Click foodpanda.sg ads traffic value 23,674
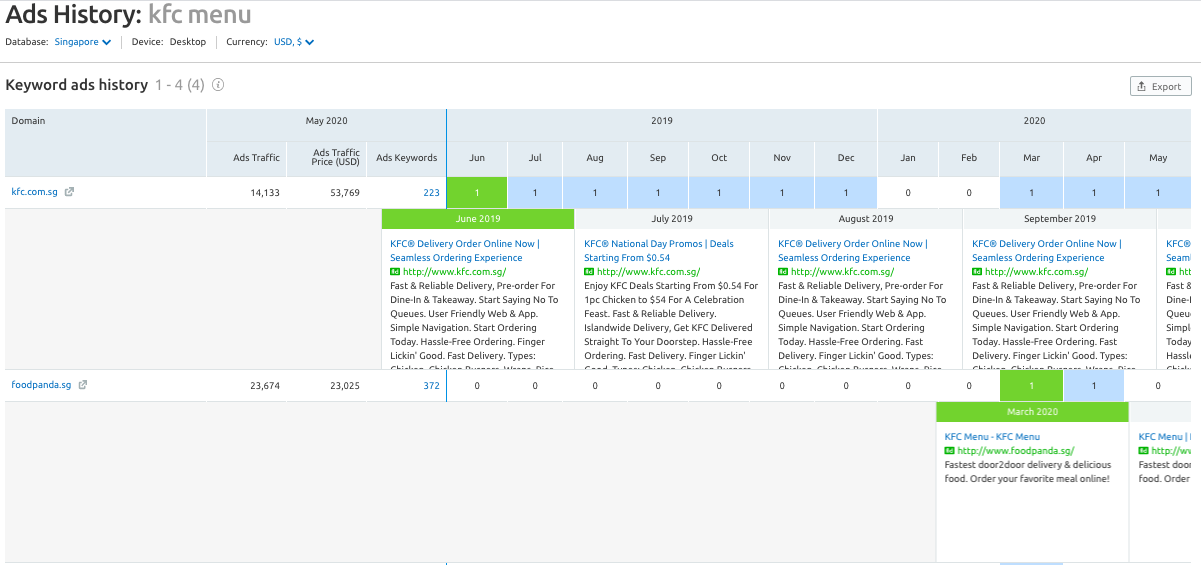 point(264,385)
